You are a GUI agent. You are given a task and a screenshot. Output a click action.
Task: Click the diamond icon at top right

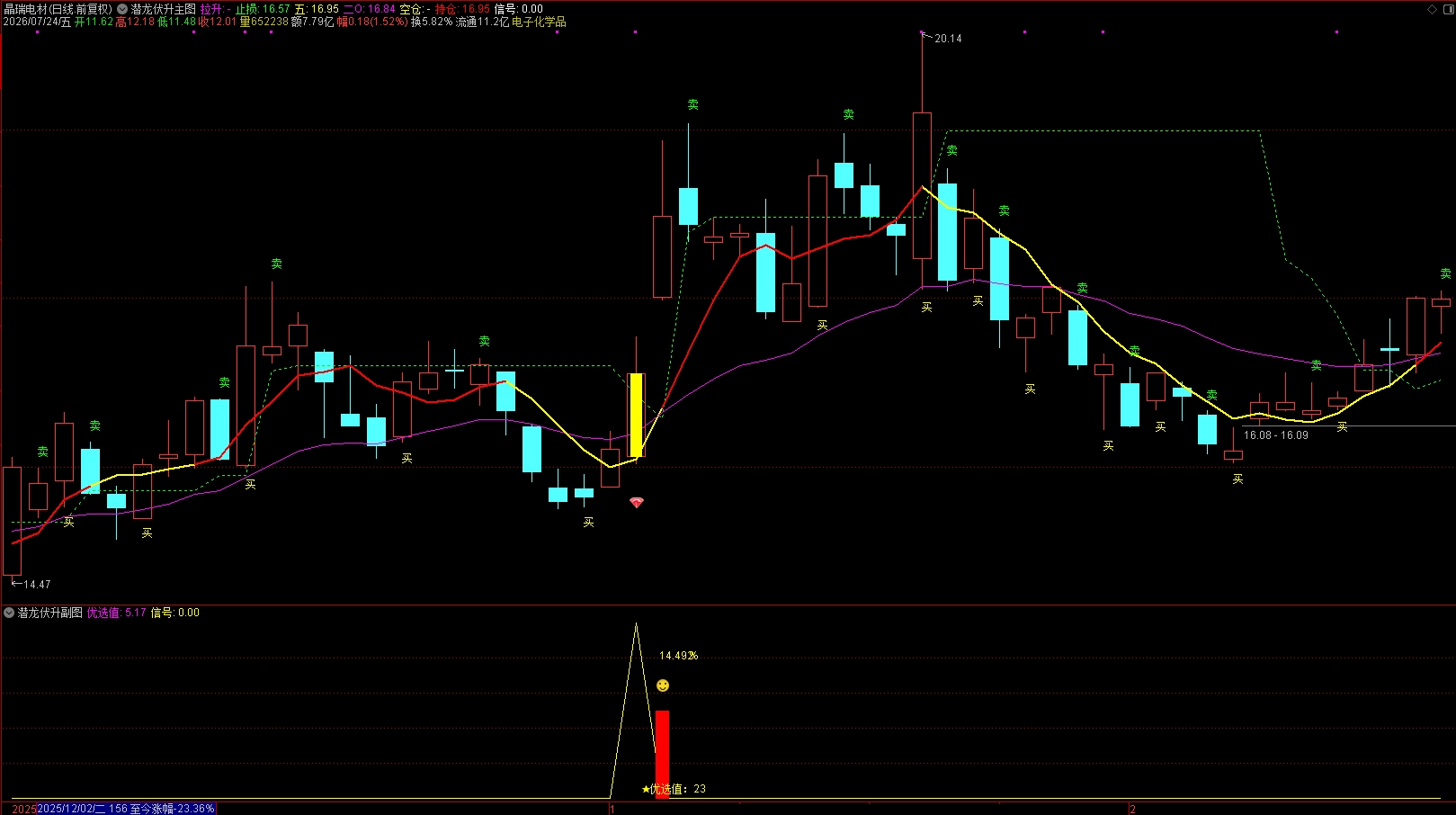pyautogui.click(x=1433, y=9)
